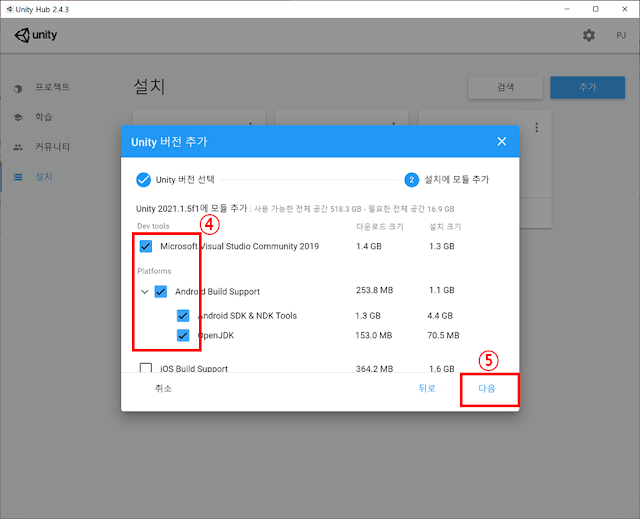Click the 설치 page heading
This screenshot has width=640, height=519.
pos(149,86)
